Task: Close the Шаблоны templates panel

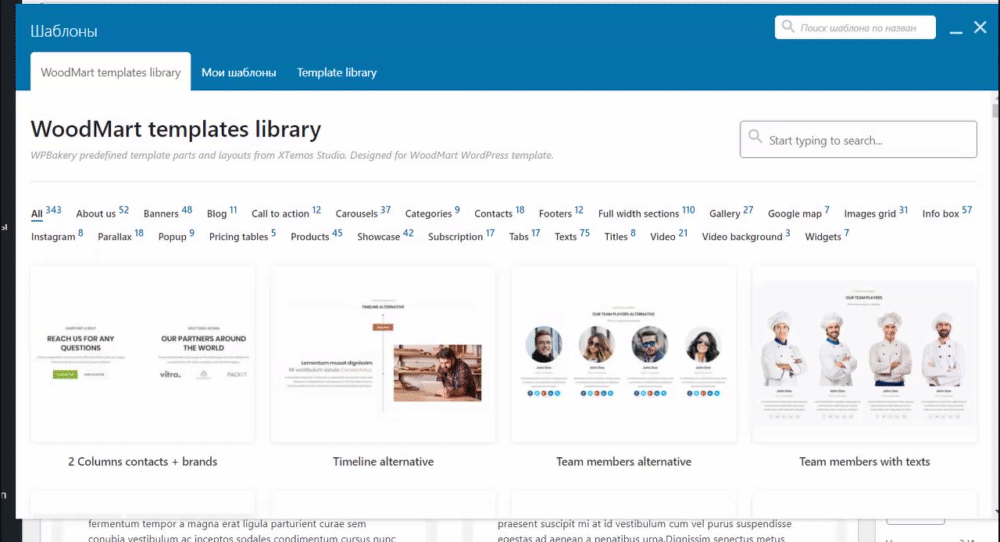Action: pyautogui.click(x=980, y=27)
